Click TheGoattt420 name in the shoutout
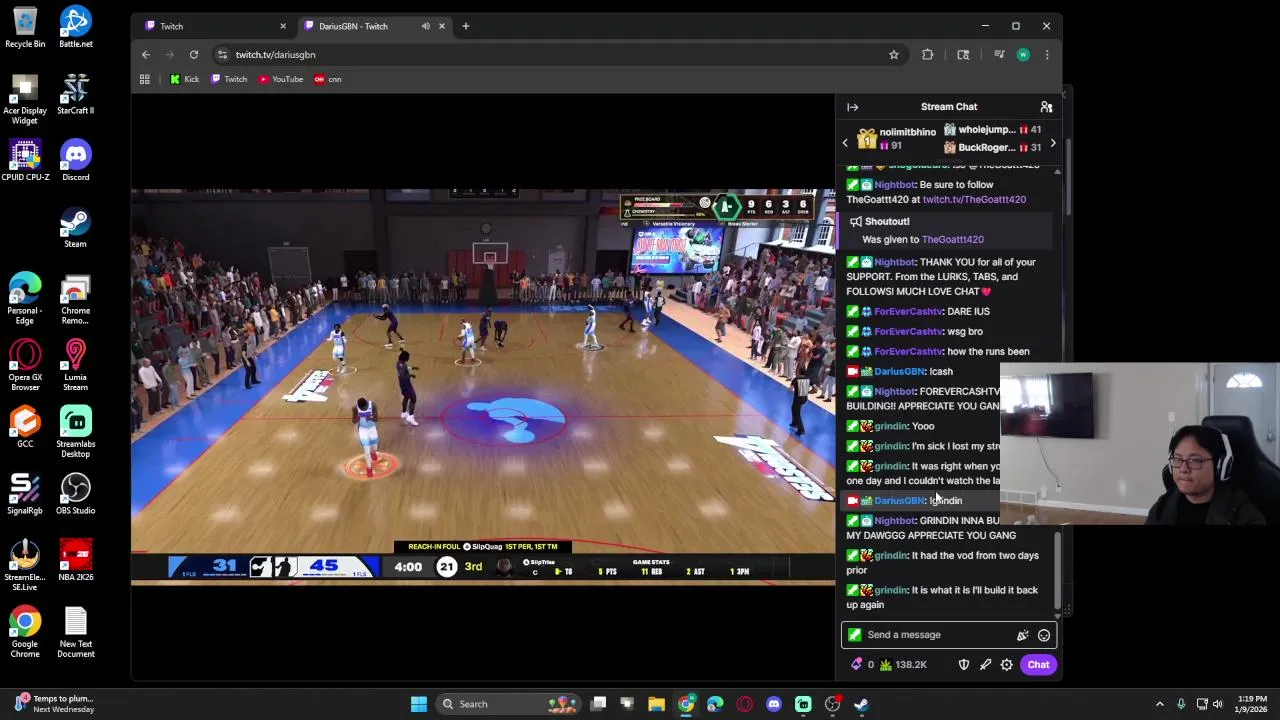1280x720 pixels. tap(952, 240)
